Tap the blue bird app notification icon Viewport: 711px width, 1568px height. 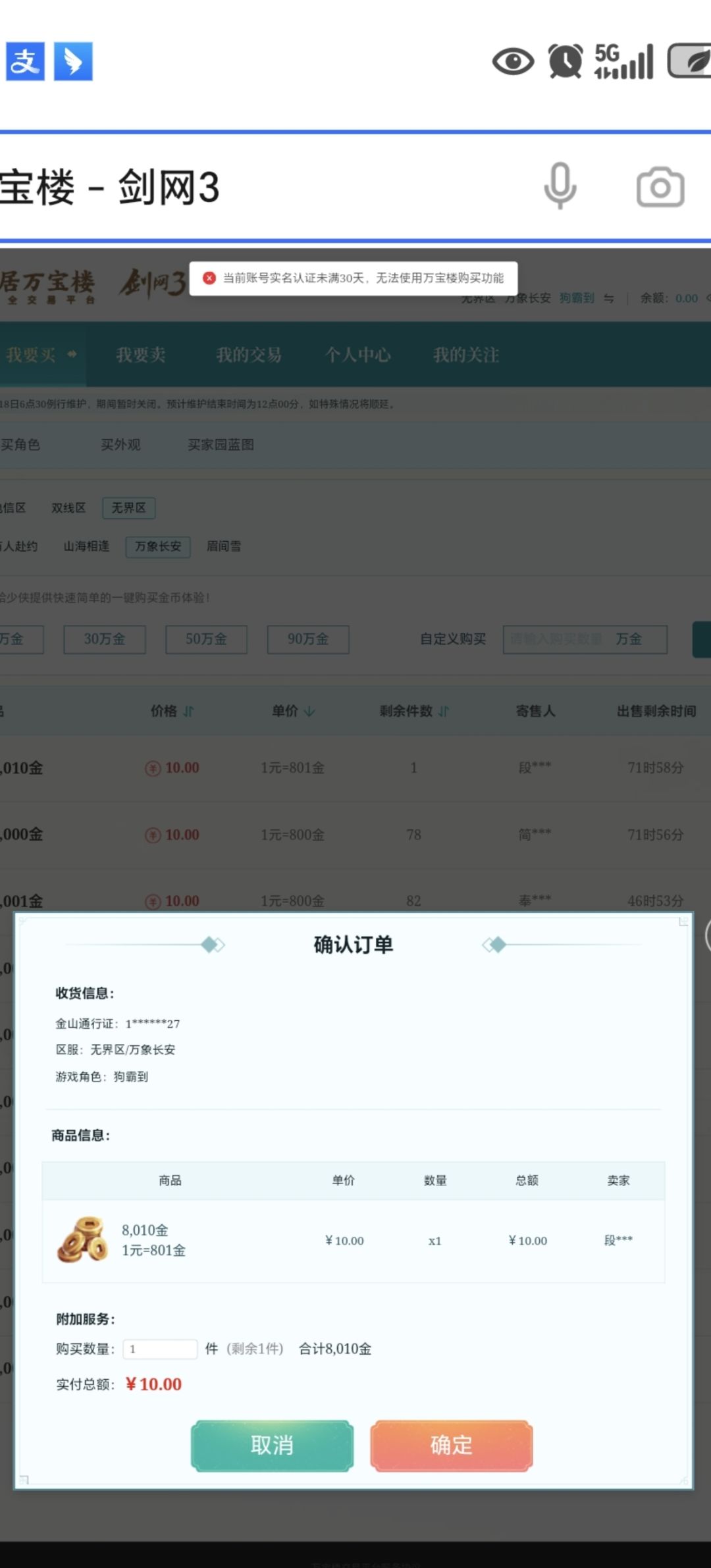73,61
